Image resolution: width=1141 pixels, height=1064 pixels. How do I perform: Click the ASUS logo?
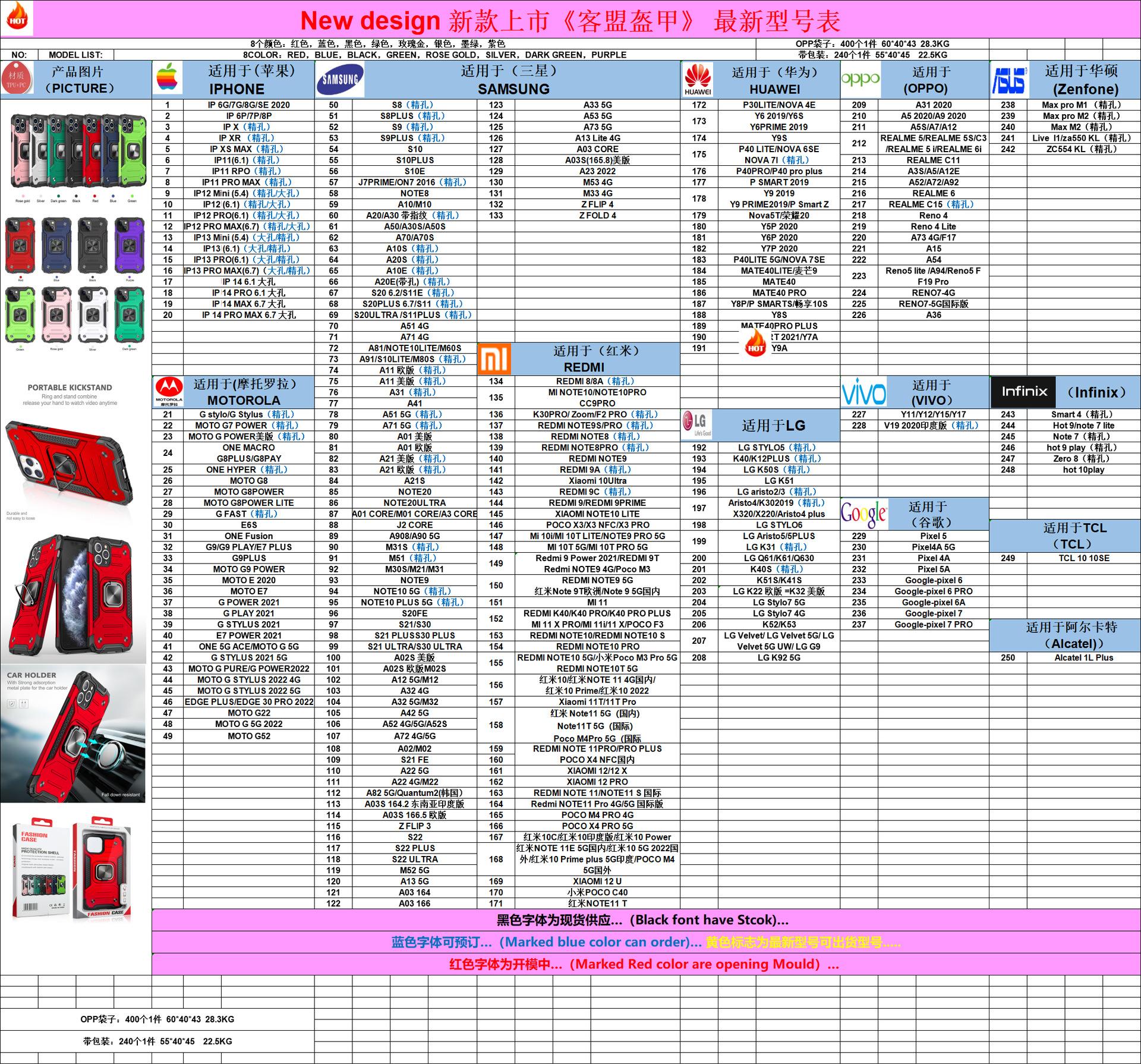[1009, 80]
